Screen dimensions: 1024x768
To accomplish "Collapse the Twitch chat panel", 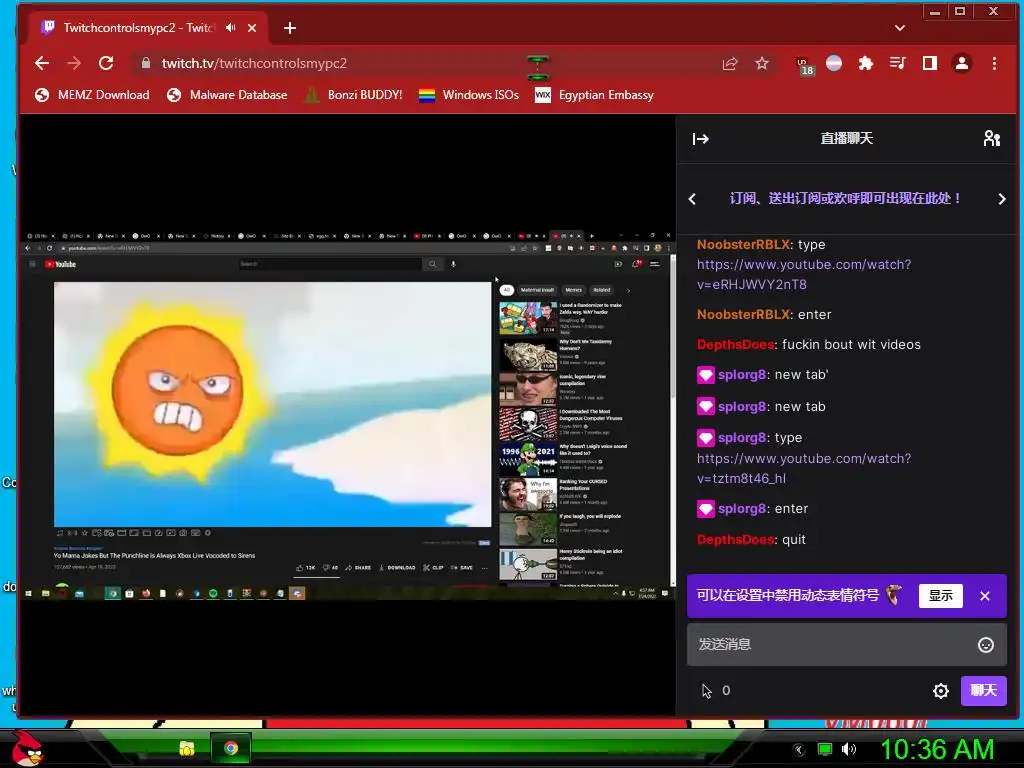I will tap(701, 138).
